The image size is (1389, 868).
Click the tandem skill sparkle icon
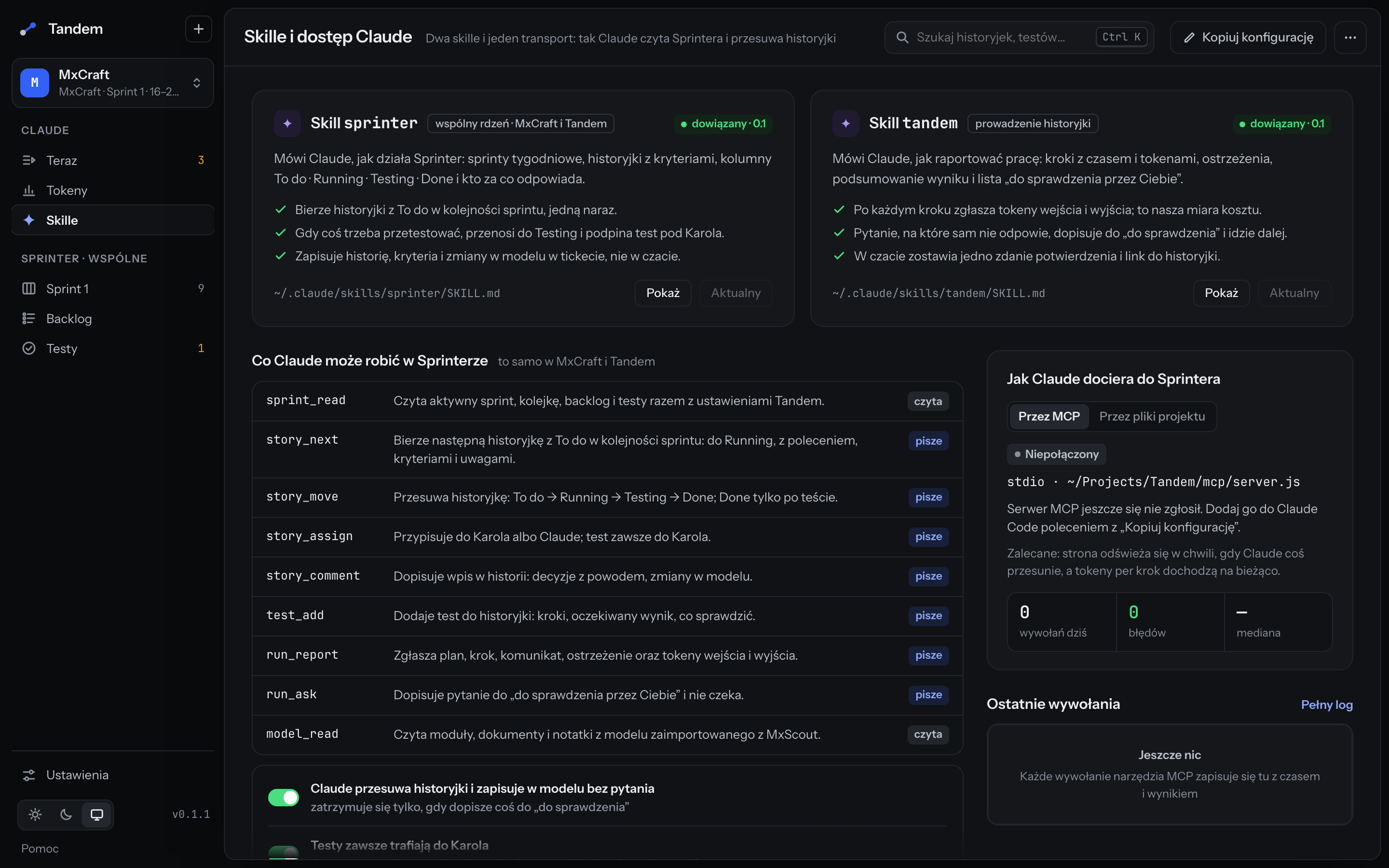846,123
